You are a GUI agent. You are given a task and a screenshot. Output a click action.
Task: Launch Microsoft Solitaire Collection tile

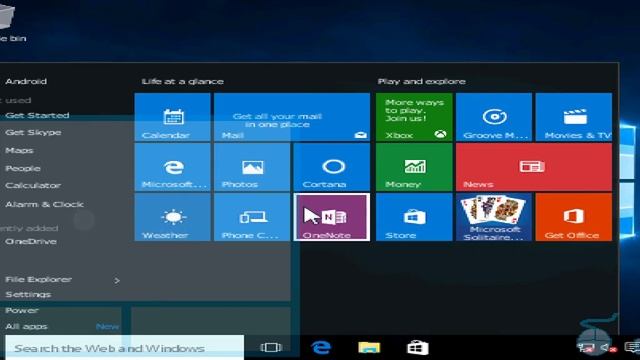(x=494, y=217)
